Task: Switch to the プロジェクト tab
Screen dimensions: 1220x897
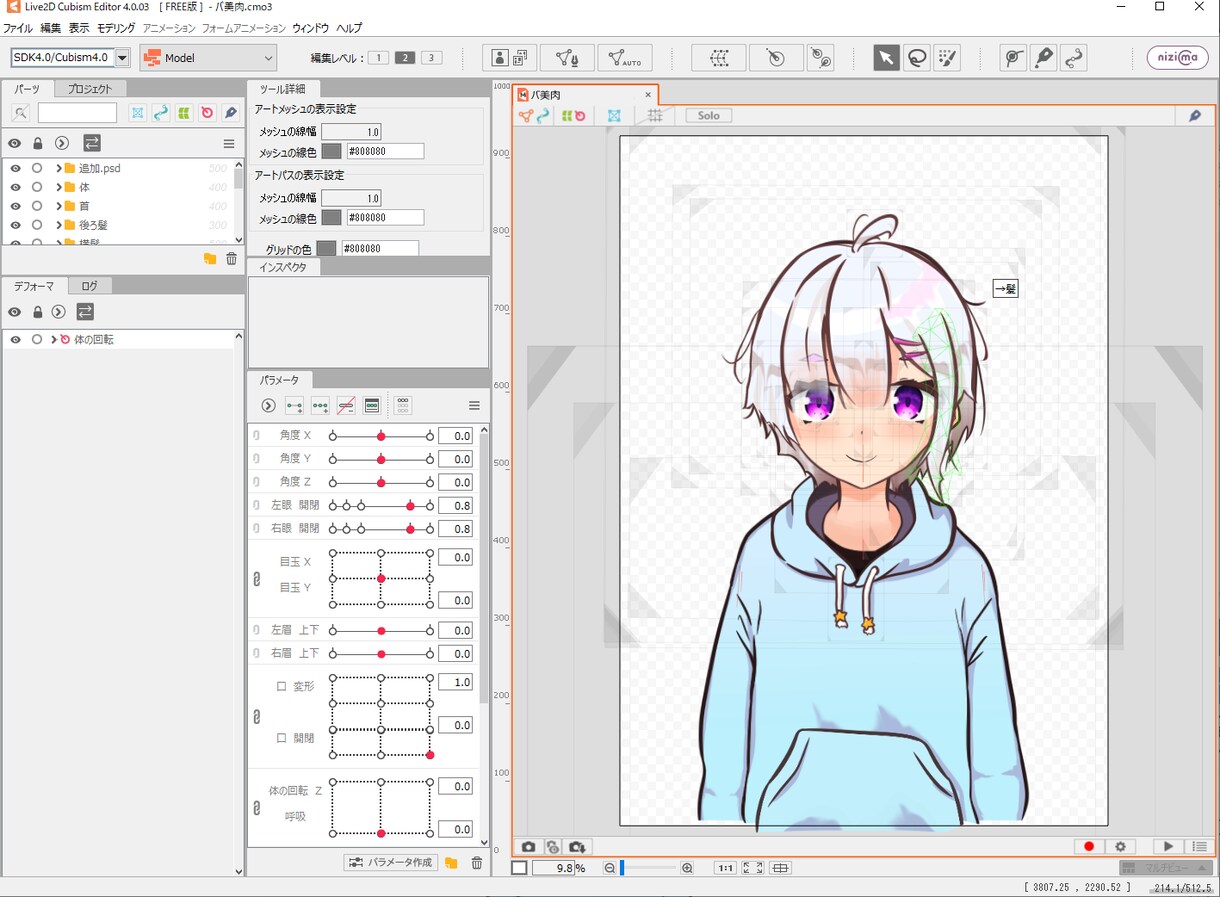Action: pyautogui.click(x=90, y=89)
